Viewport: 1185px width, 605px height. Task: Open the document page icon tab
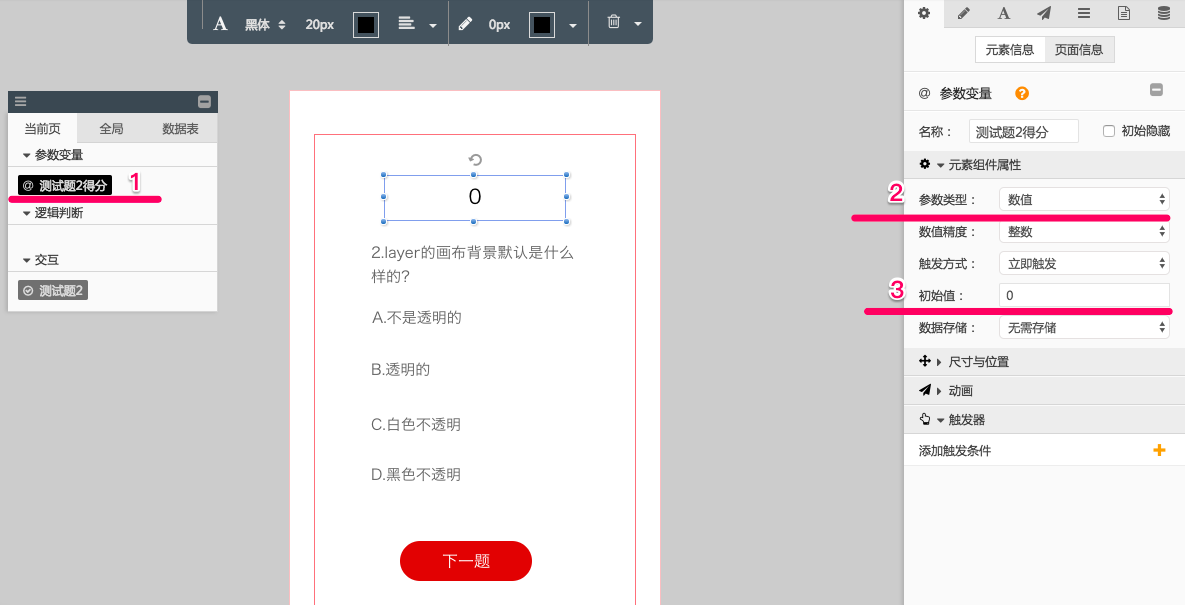[1124, 13]
